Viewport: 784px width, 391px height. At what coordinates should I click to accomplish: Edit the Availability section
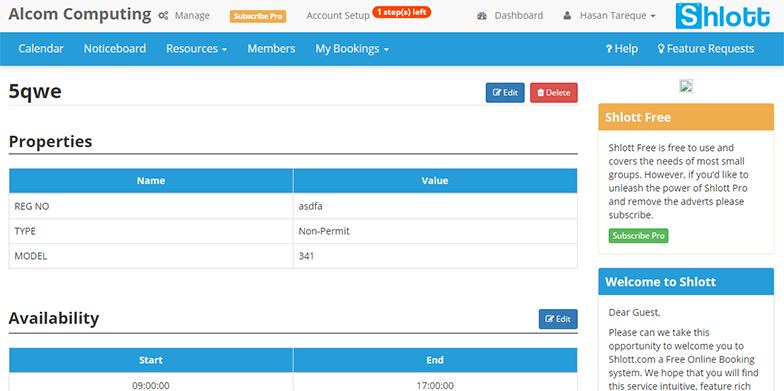558,319
